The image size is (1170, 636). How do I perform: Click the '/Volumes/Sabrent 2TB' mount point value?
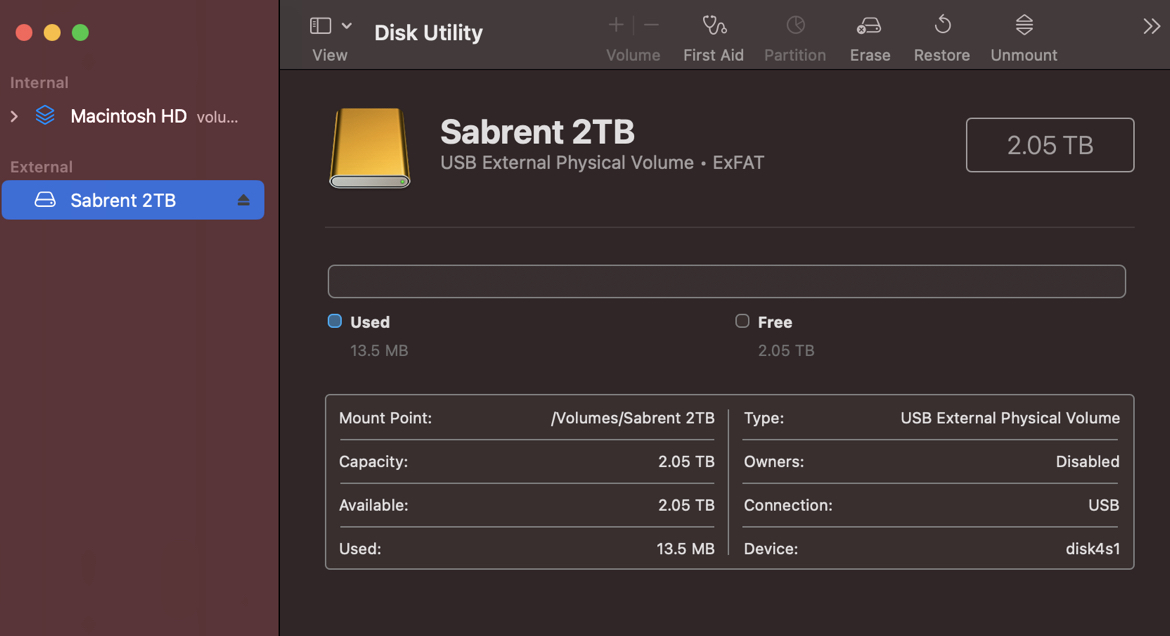coord(633,418)
